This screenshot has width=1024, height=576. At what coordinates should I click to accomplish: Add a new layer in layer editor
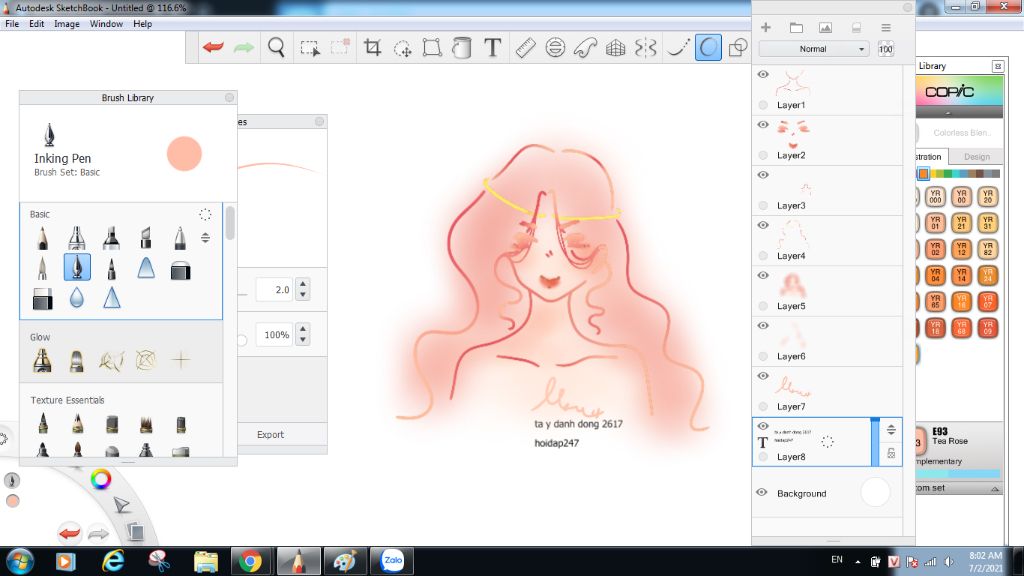(766, 27)
